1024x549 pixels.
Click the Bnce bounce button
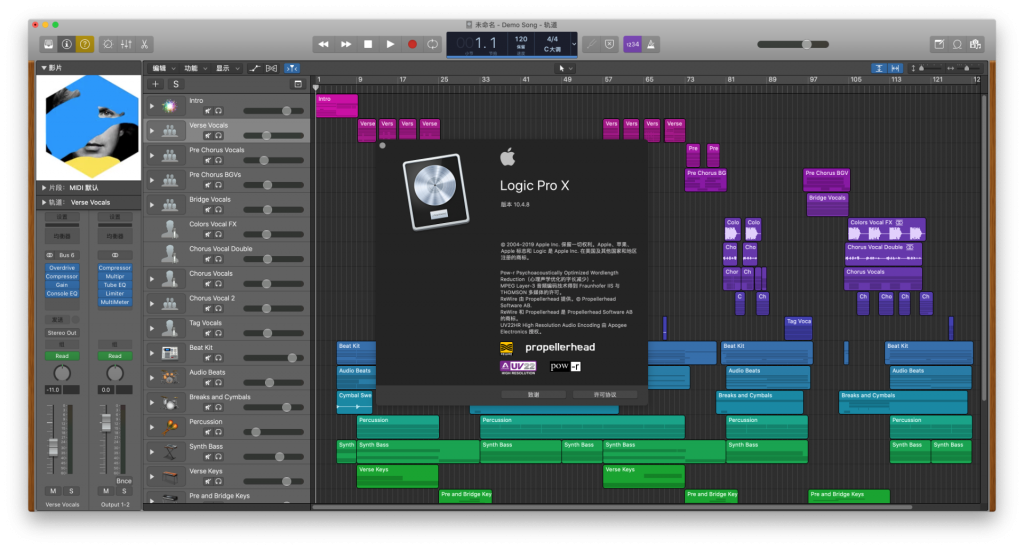tap(123, 480)
